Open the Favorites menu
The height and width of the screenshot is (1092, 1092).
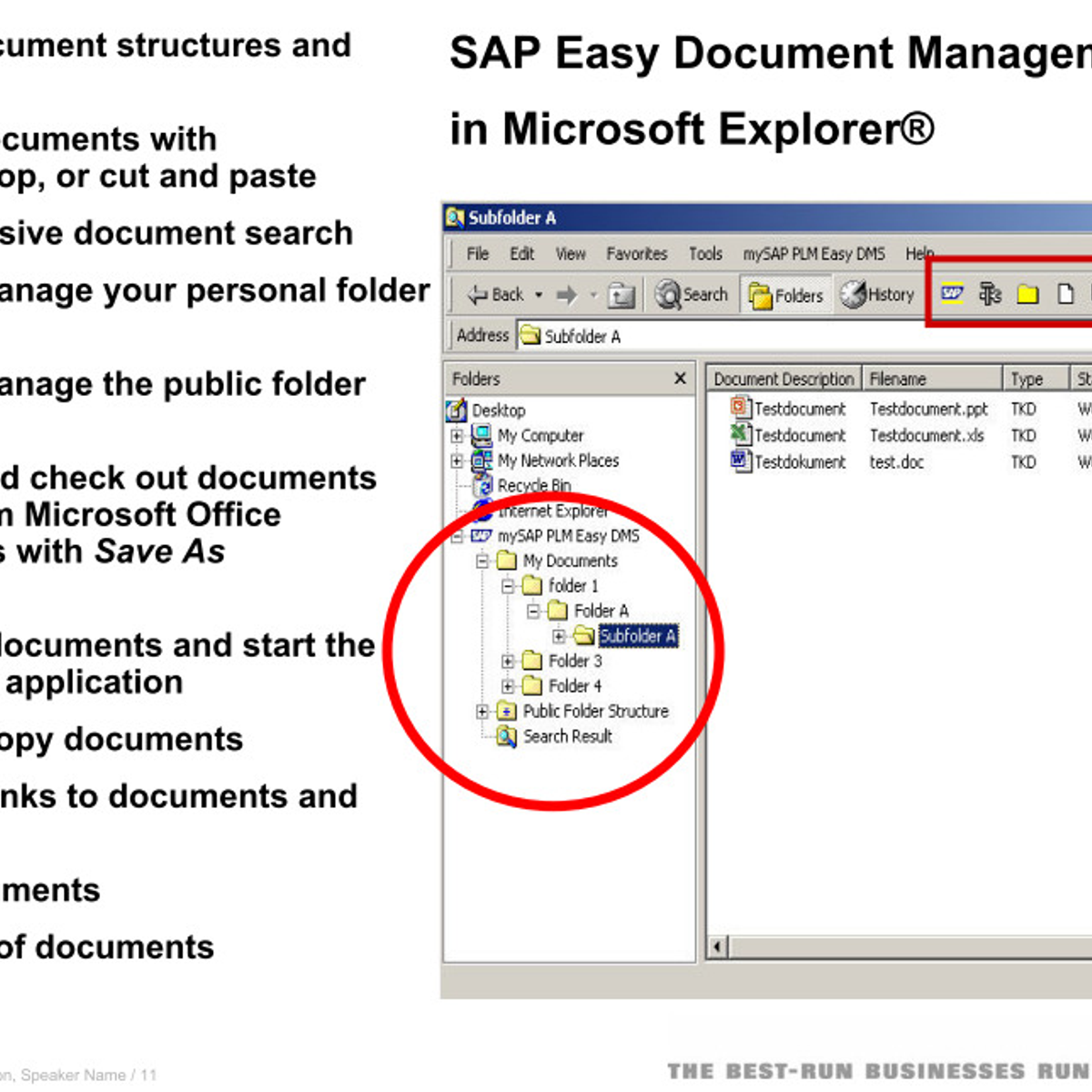click(x=636, y=254)
